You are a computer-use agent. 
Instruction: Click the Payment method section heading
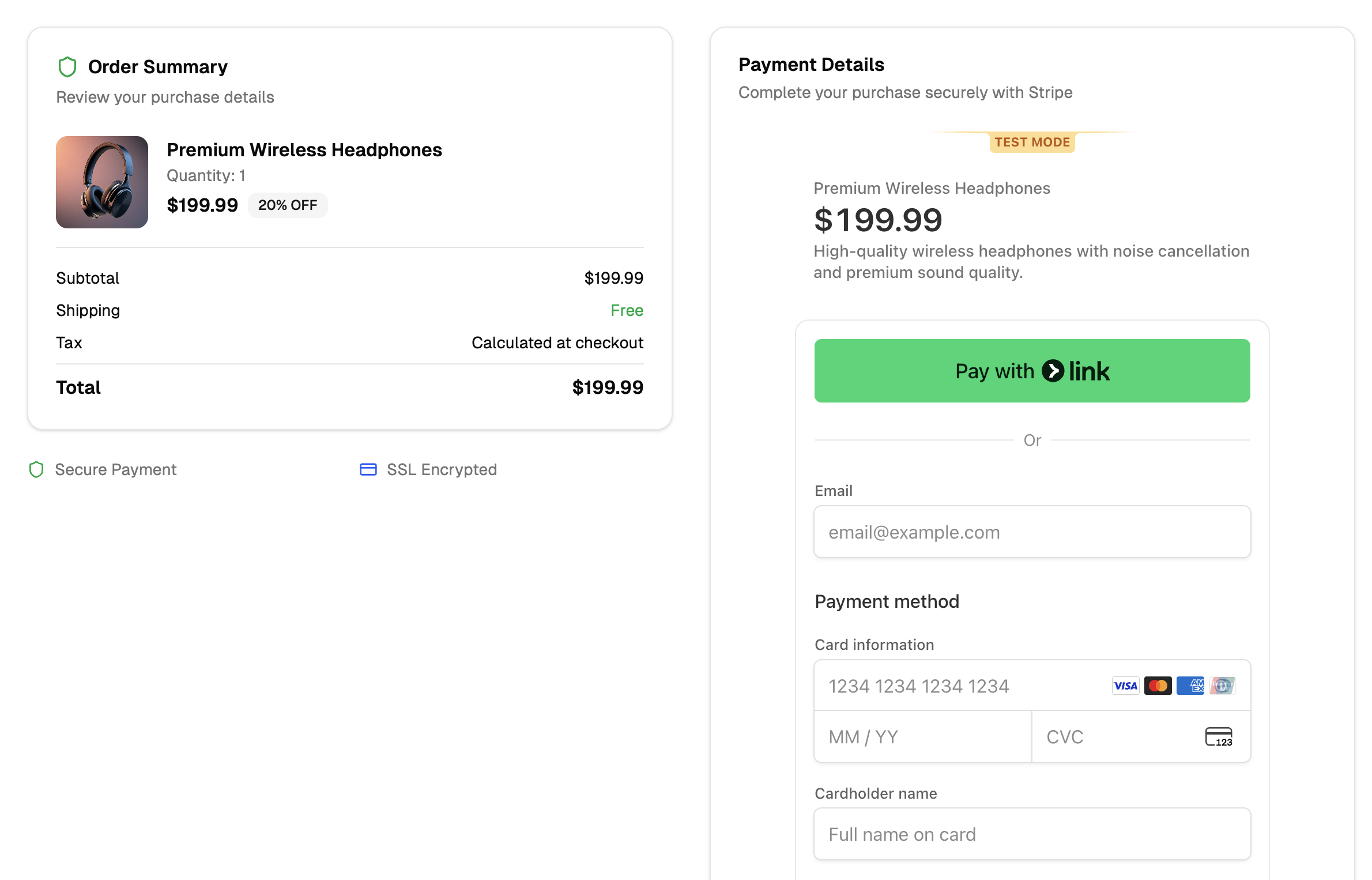(887, 601)
